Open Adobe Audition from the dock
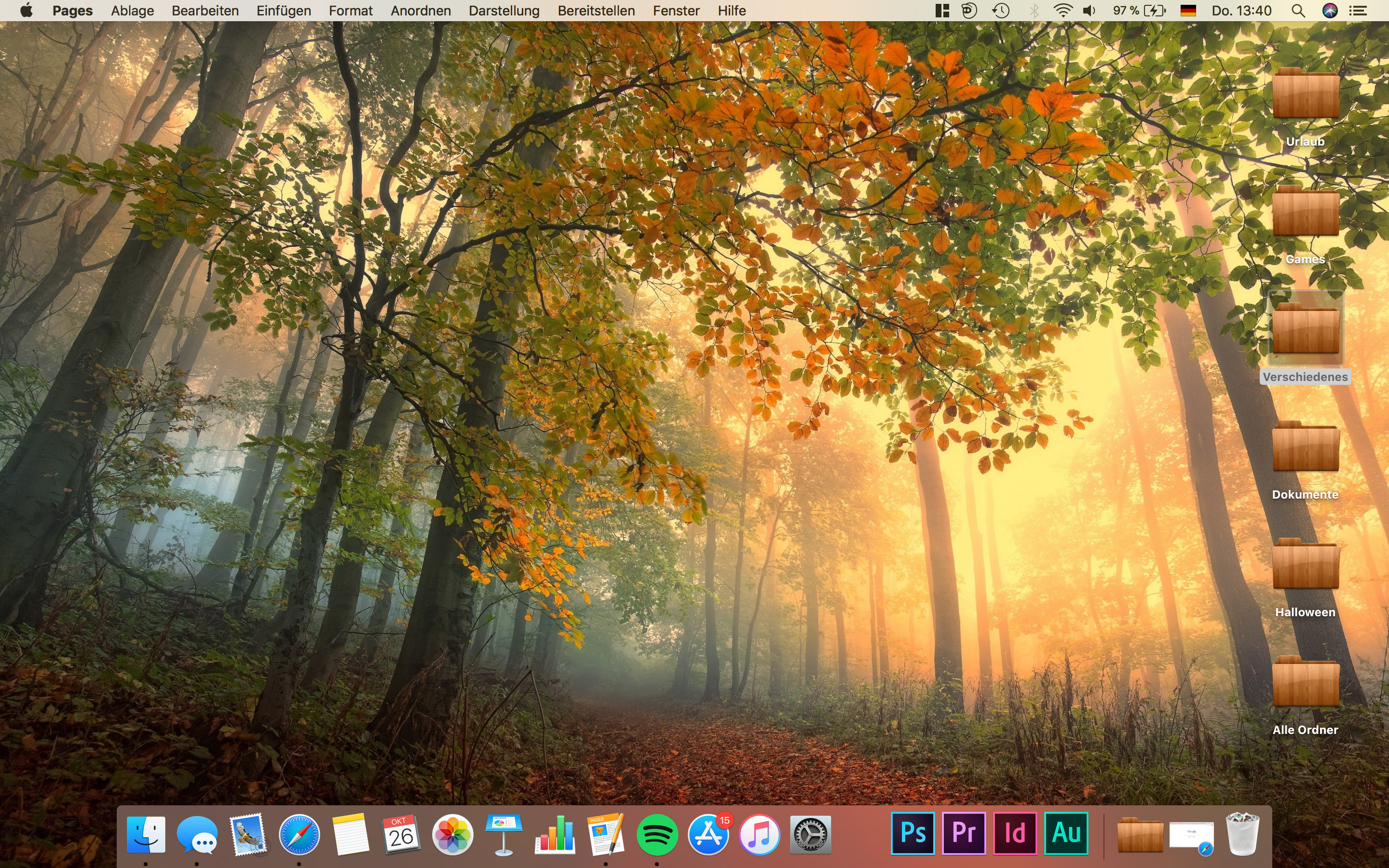 click(x=1066, y=833)
